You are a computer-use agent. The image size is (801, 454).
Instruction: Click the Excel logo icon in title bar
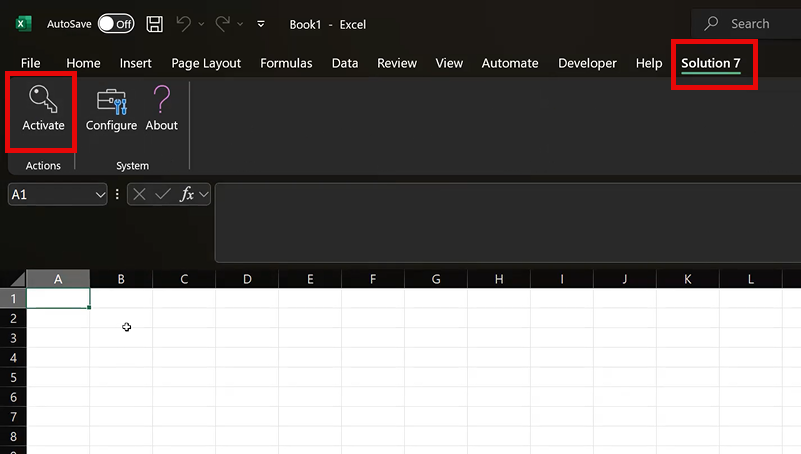point(24,23)
